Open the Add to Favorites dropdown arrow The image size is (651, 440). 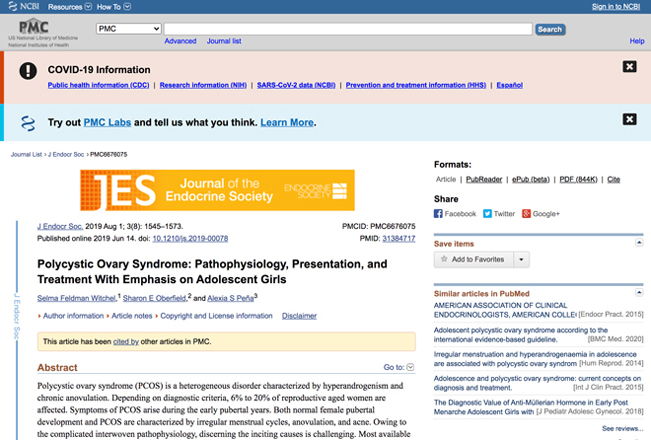point(521,260)
